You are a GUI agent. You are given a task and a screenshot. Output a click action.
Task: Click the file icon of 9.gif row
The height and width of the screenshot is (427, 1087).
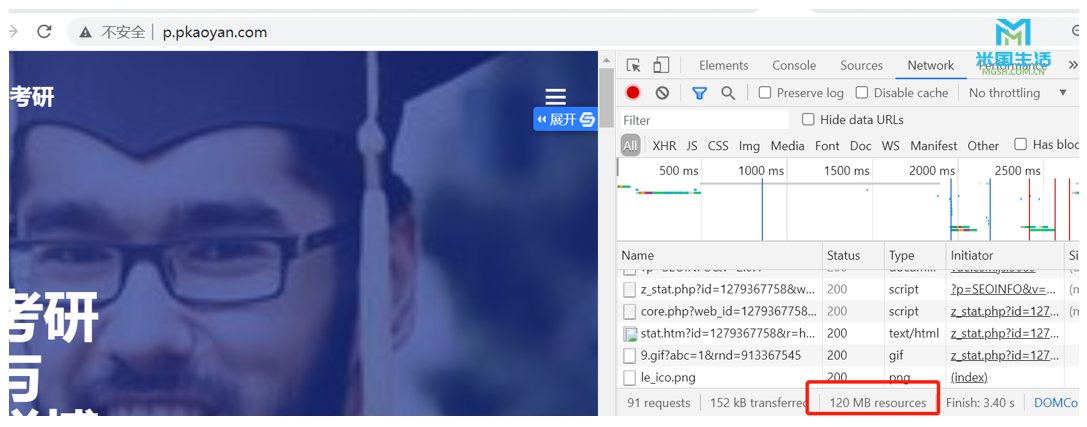pyautogui.click(x=629, y=356)
